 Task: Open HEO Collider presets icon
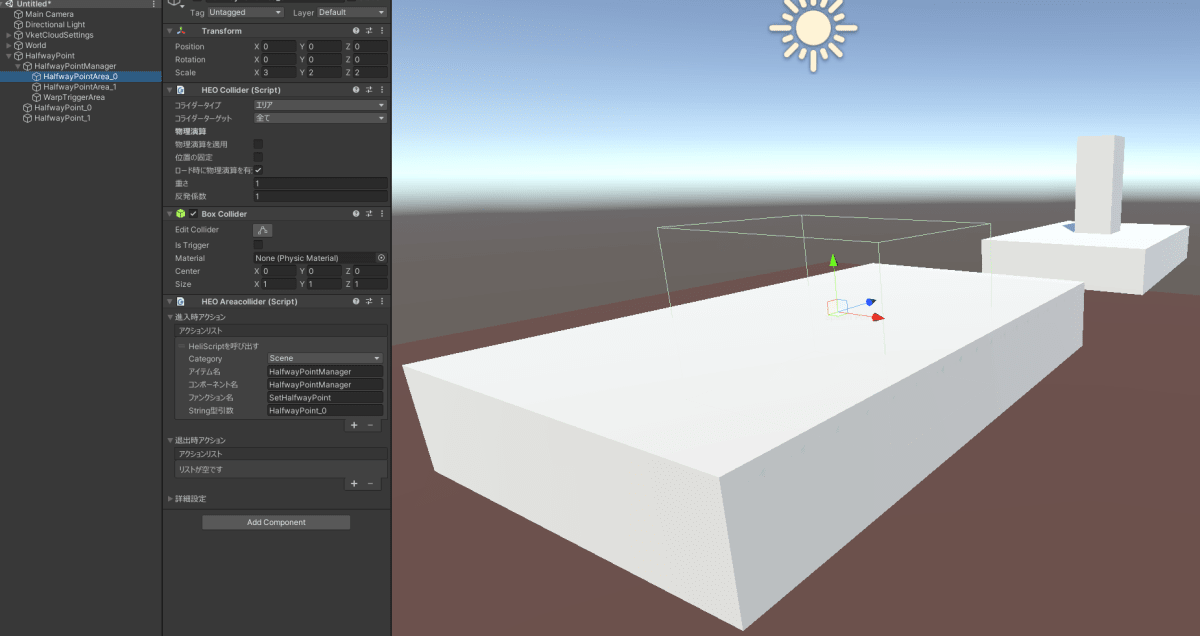[x=369, y=89]
